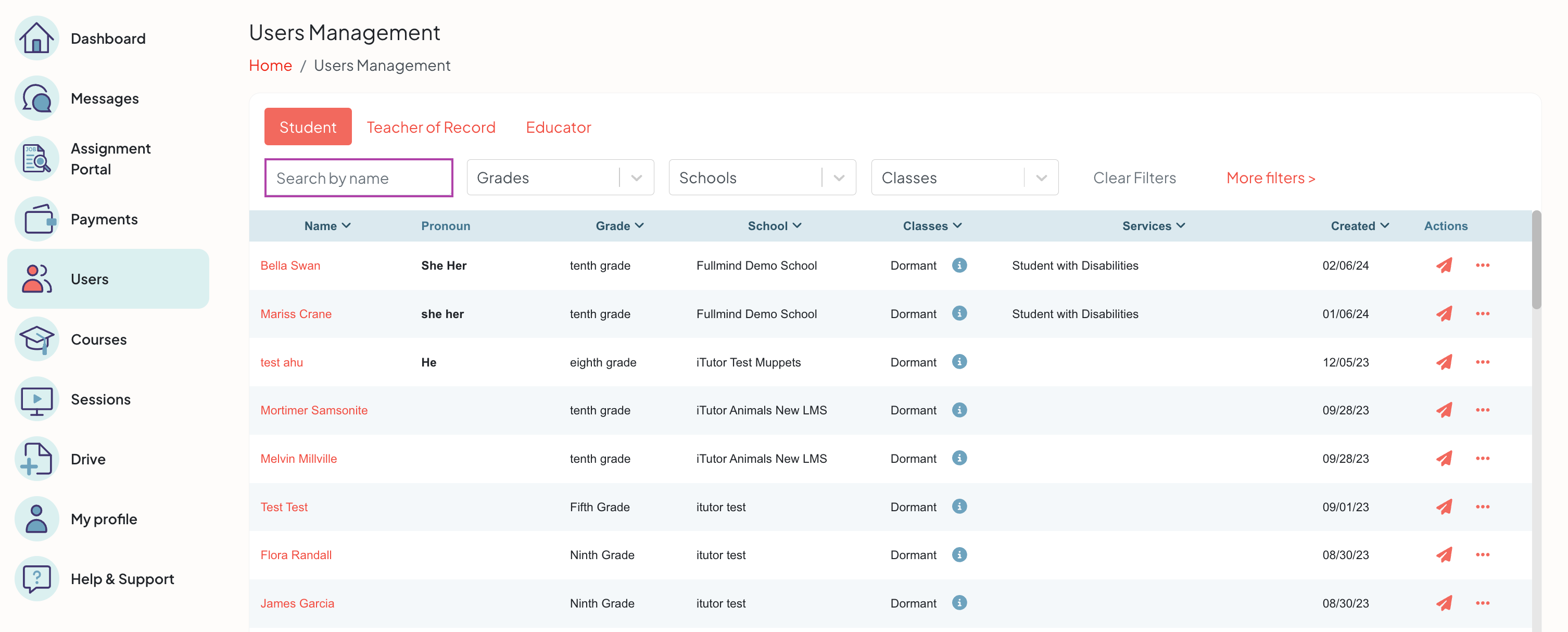Click the Clear Filters button

pyautogui.click(x=1134, y=177)
